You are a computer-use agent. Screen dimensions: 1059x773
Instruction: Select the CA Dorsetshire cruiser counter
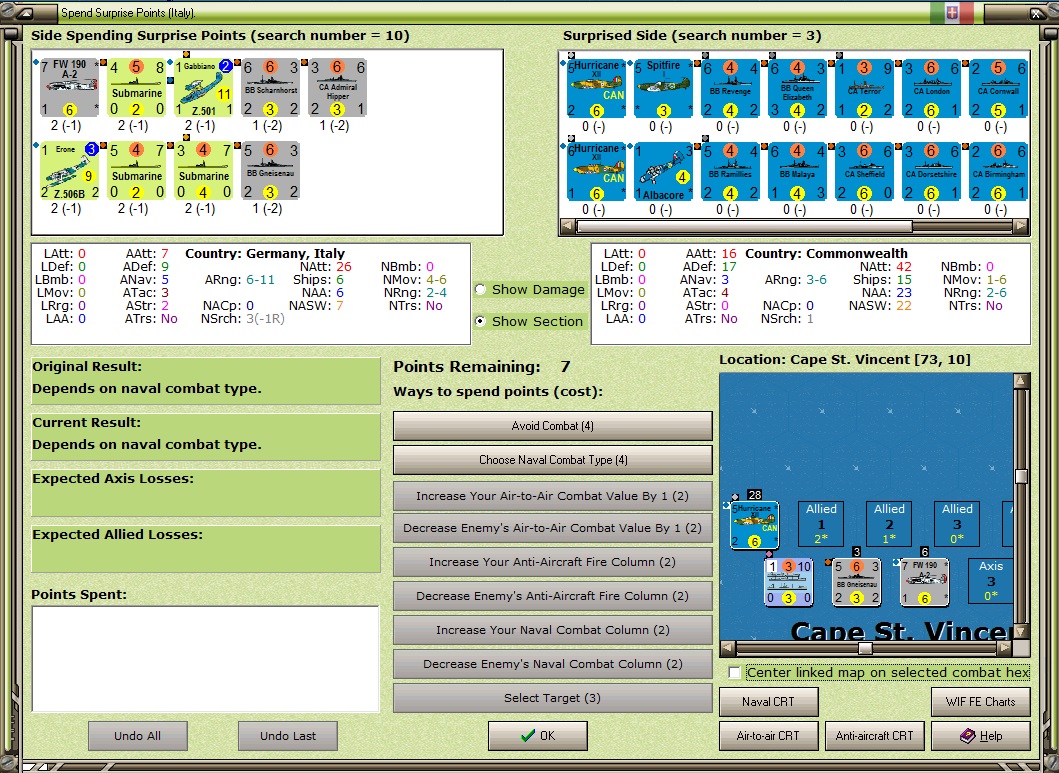tap(931, 171)
